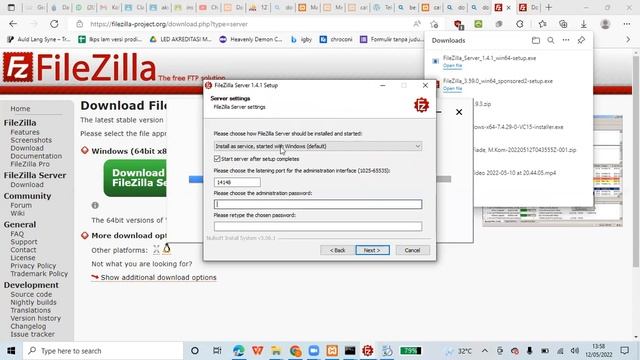This screenshot has height=360, width=640.
Task: Click Show additional download options link
Action: 158,278
